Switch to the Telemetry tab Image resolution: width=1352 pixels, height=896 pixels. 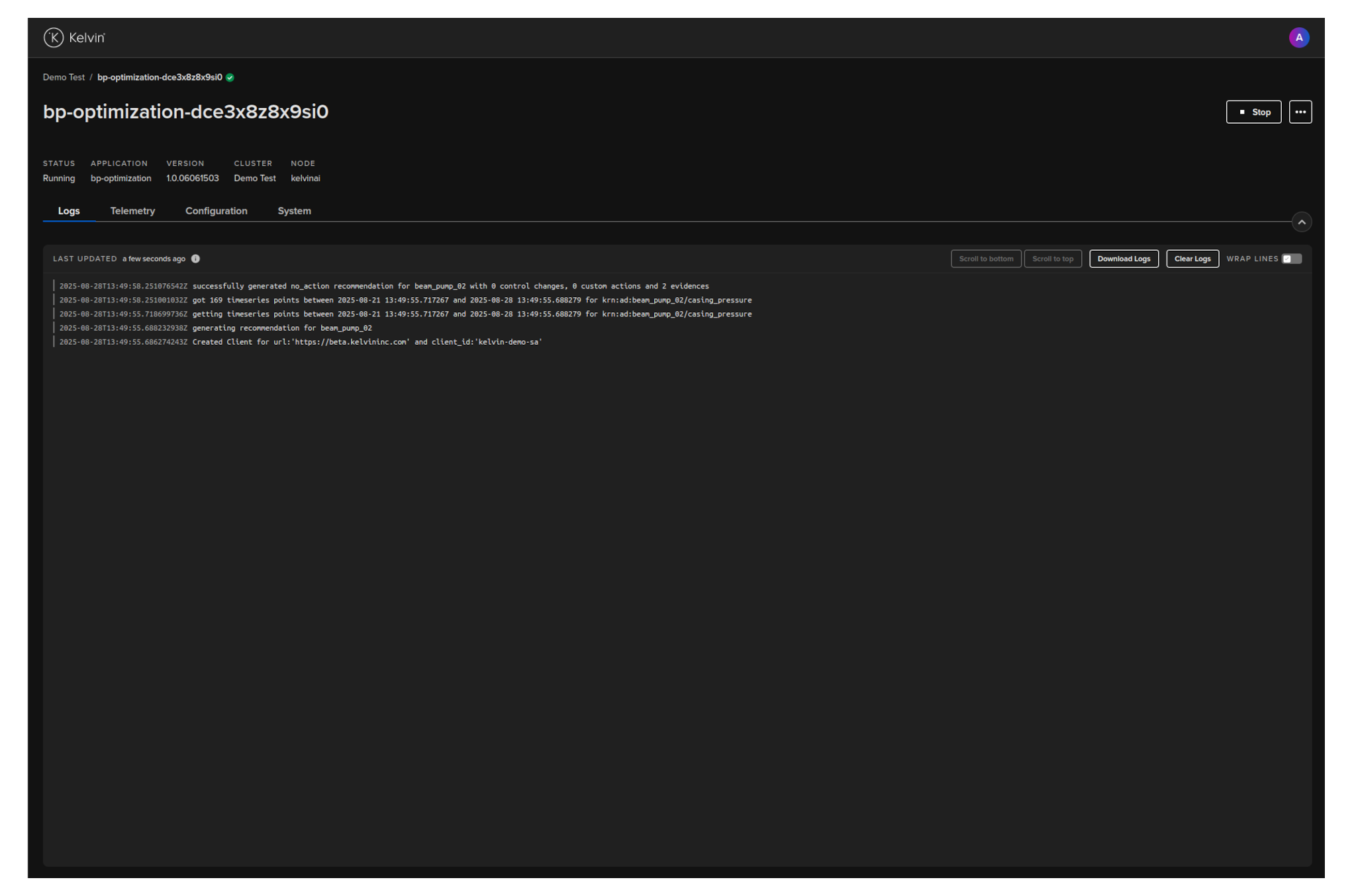click(x=132, y=211)
